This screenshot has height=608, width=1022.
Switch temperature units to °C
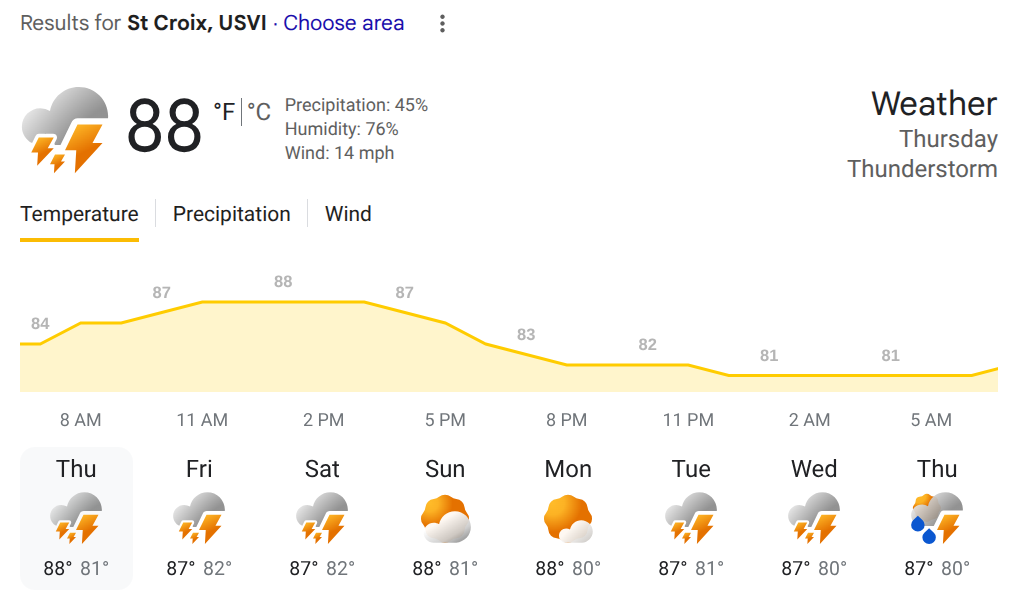[259, 112]
